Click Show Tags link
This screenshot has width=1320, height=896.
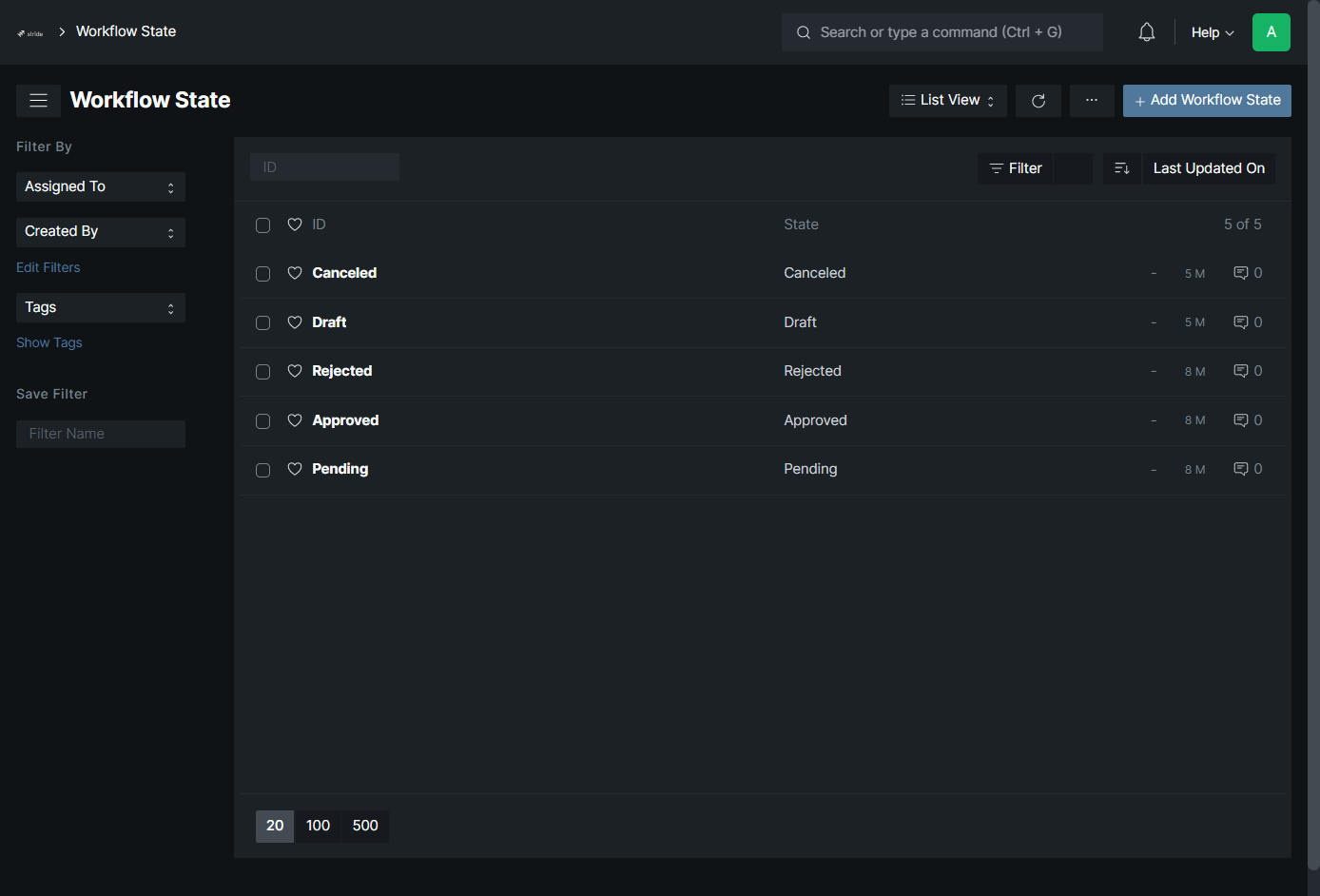(49, 342)
